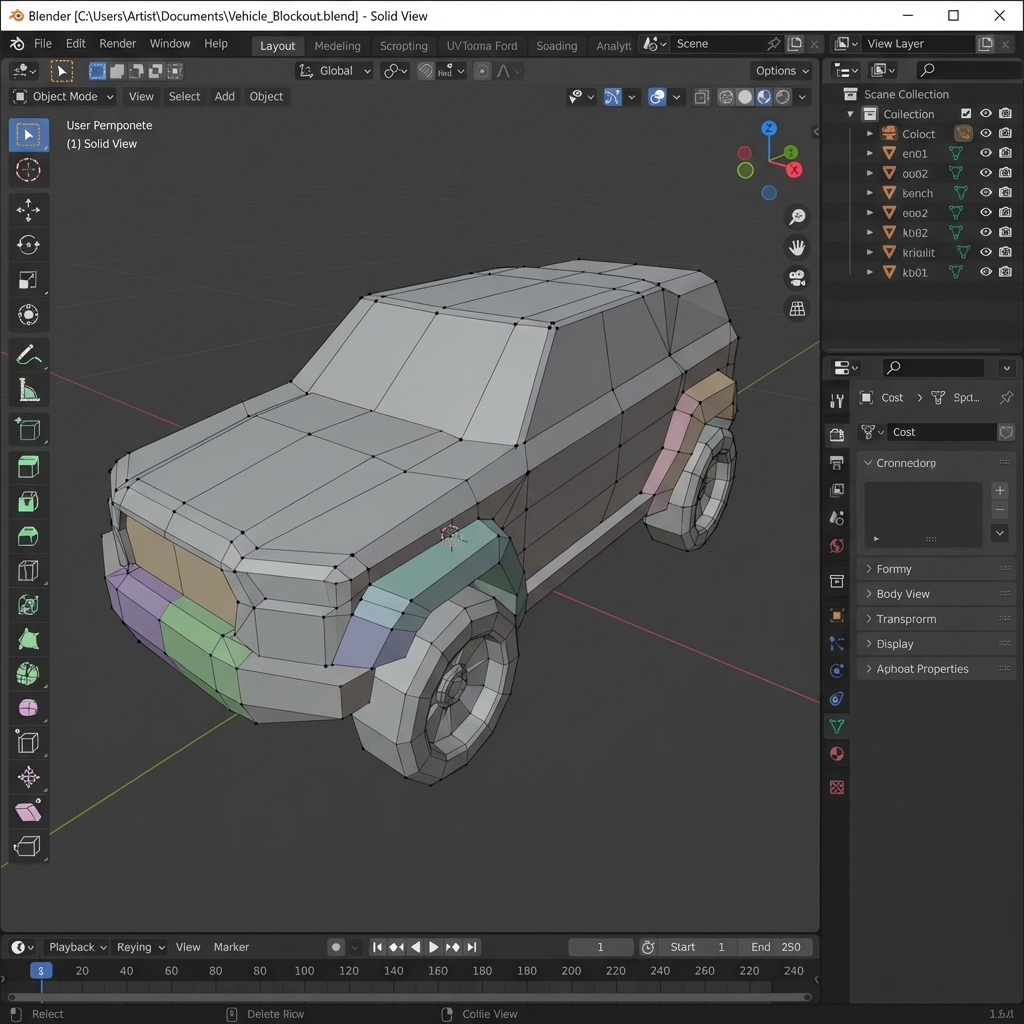Open the Global transform orientation dropdown
1024x1024 pixels.
click(334, 70)
